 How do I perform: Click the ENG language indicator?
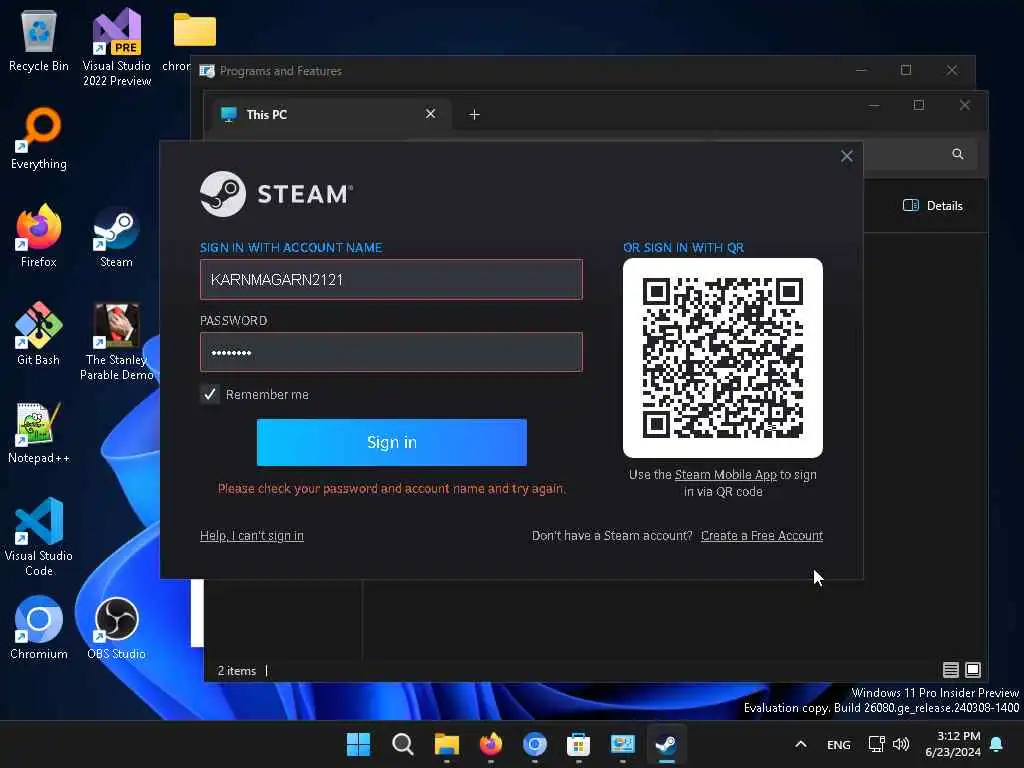point(839,744)
